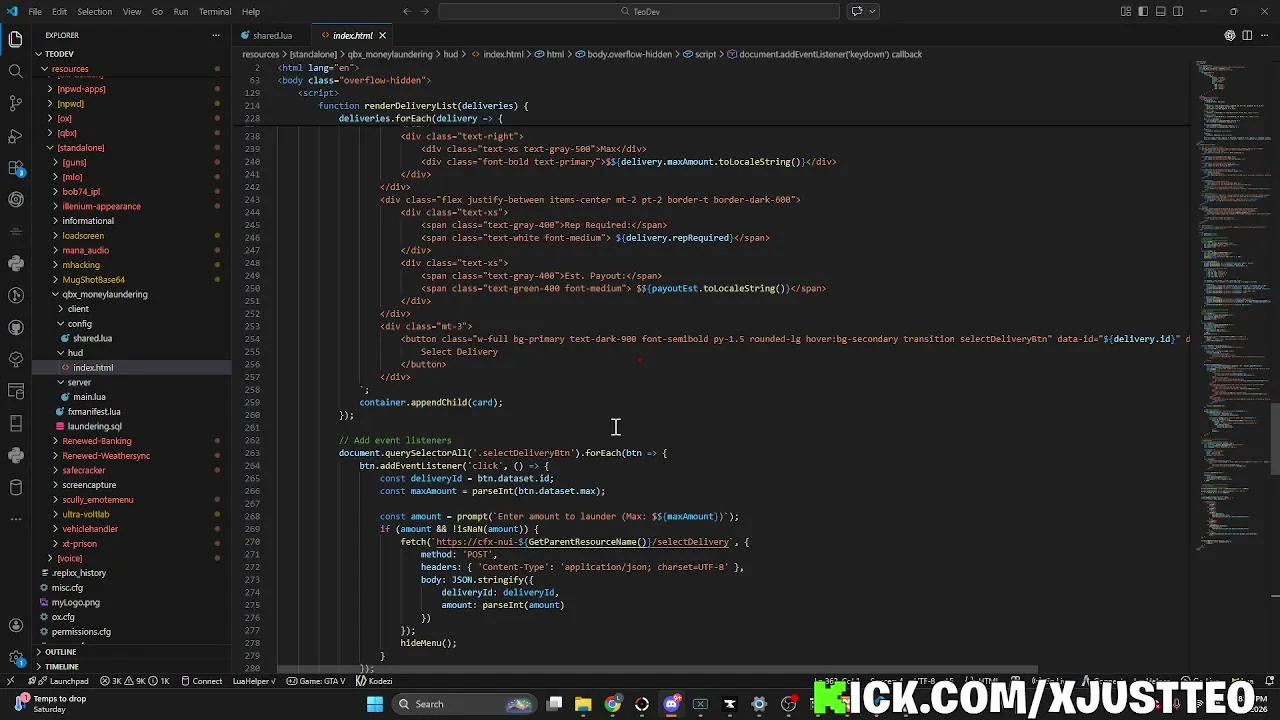Screen dimensions: 1280x720
Task: Click the Windows taskbar Search box
Action: click(x=464, y=704)
